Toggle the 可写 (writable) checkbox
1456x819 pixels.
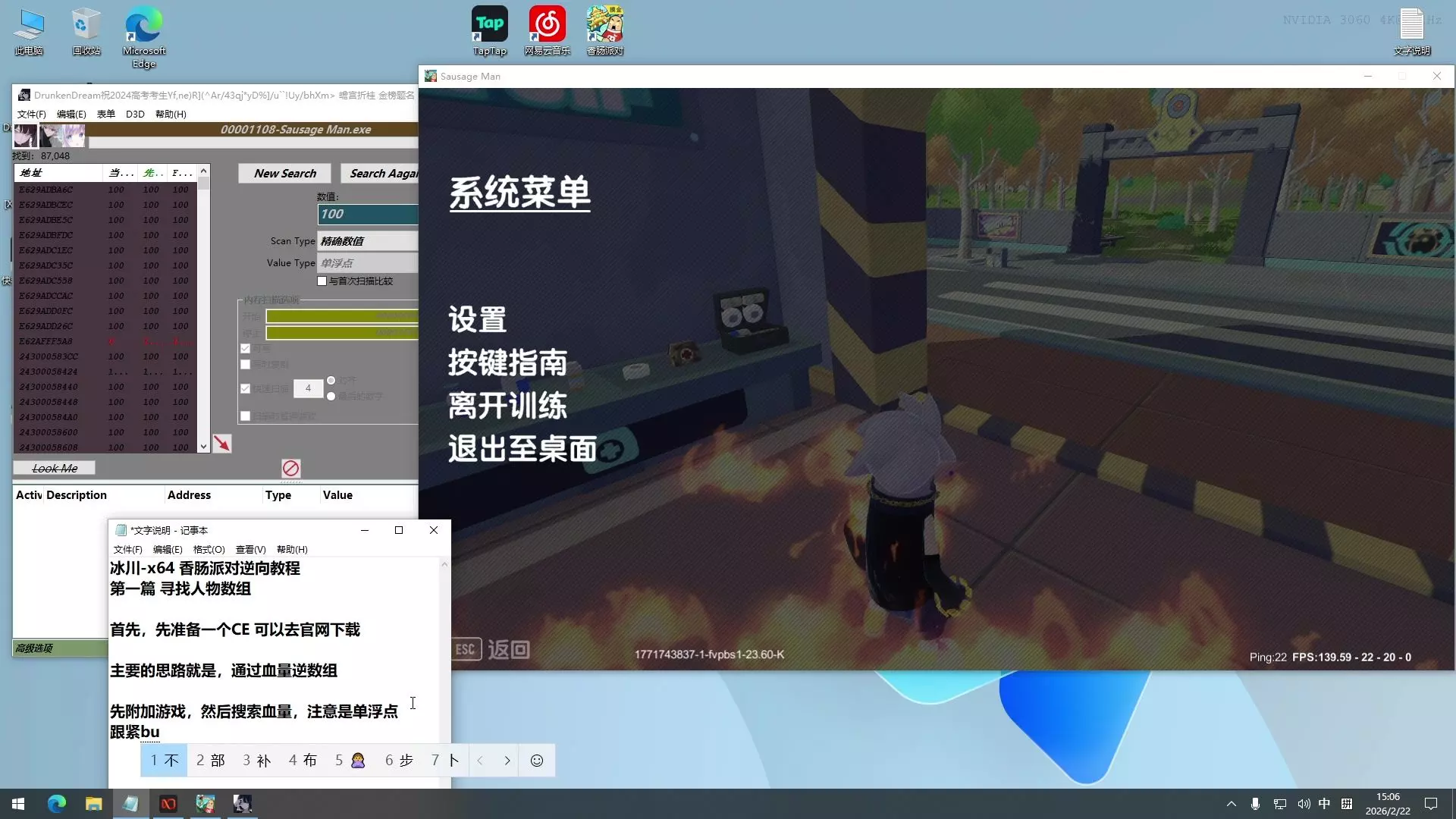(246, 349)
